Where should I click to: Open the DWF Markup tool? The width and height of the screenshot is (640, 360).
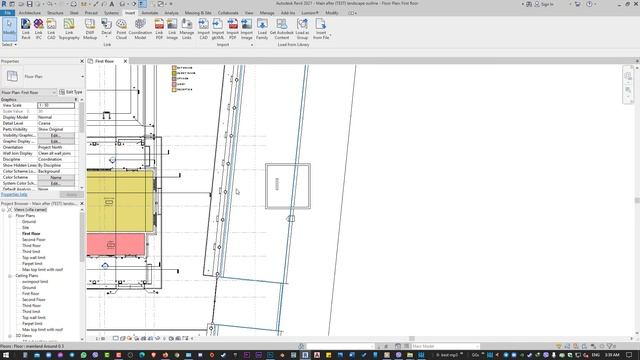click(x=90, y=29)
